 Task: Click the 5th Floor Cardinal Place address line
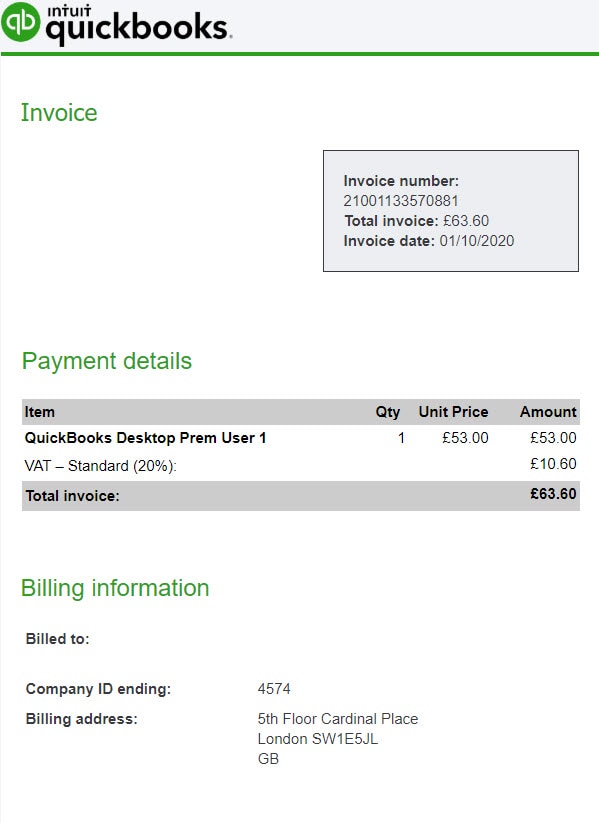click(338, 719)
